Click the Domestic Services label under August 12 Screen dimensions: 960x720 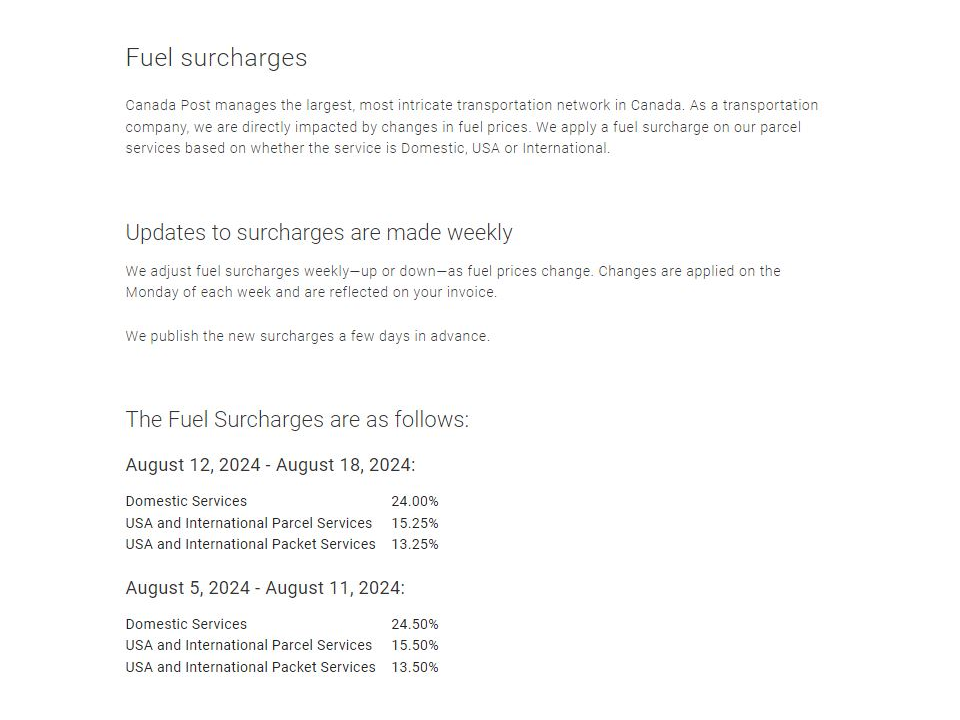pyautogui.click(x=186, y=501)
